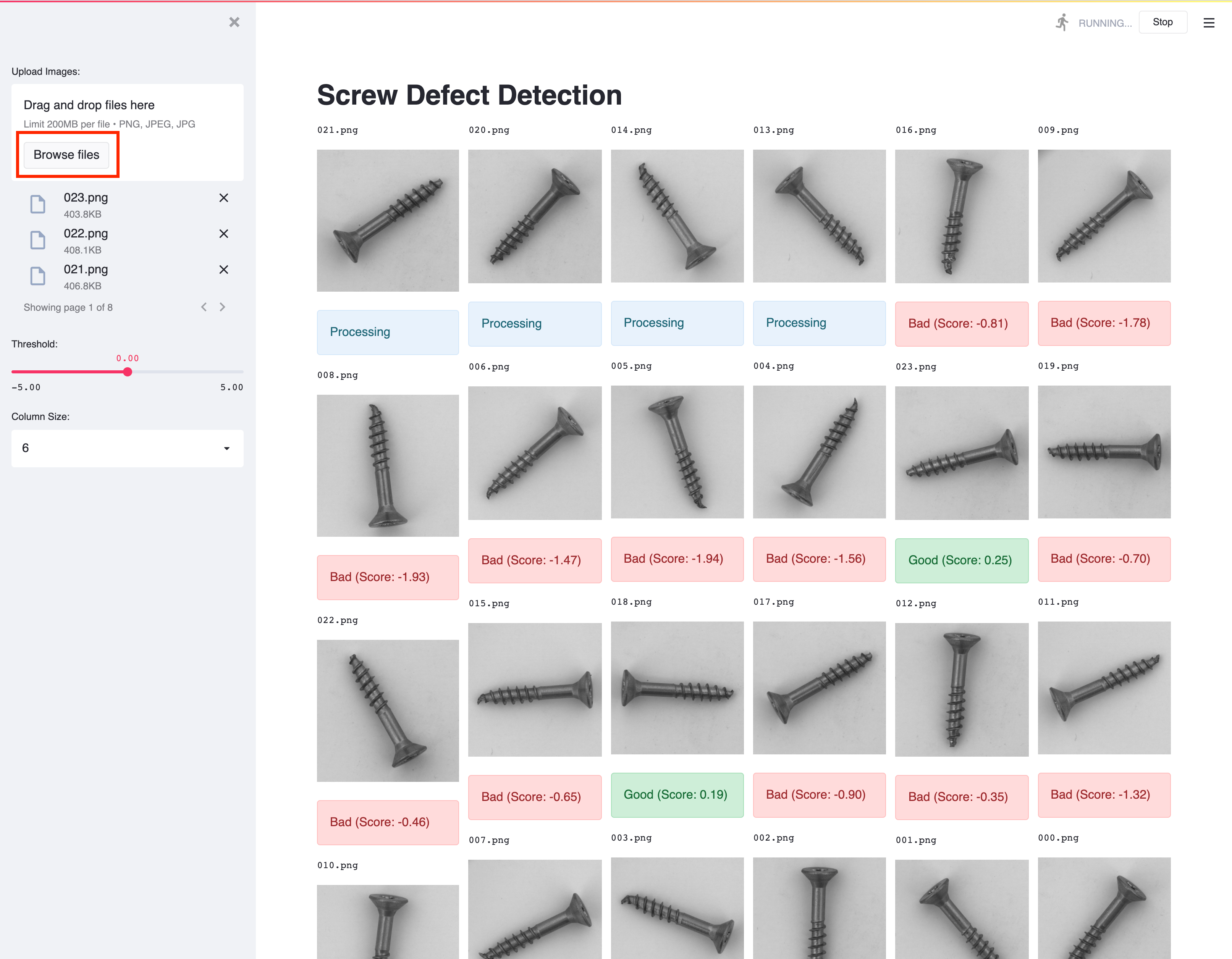The image size is (1232, 959).
Task: Remove 023.png from the upload list
Action: [223, 198]
